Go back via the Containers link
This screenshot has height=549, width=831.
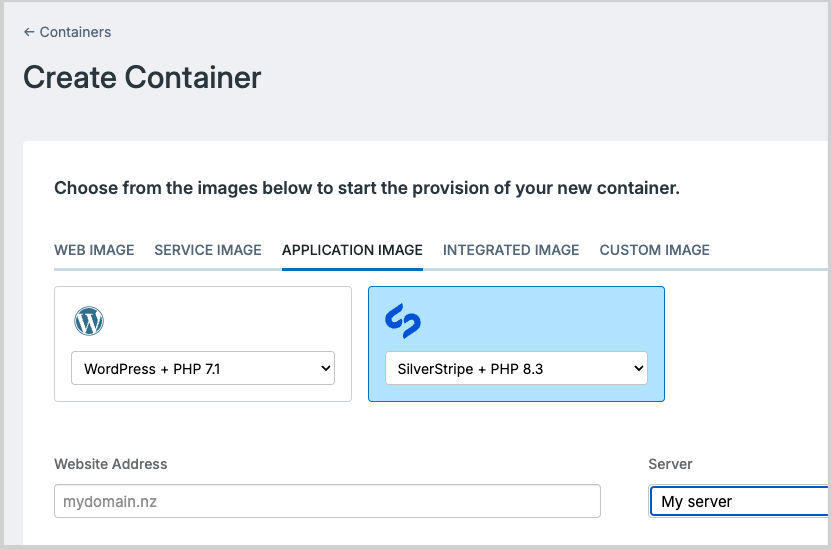point(75,32)
